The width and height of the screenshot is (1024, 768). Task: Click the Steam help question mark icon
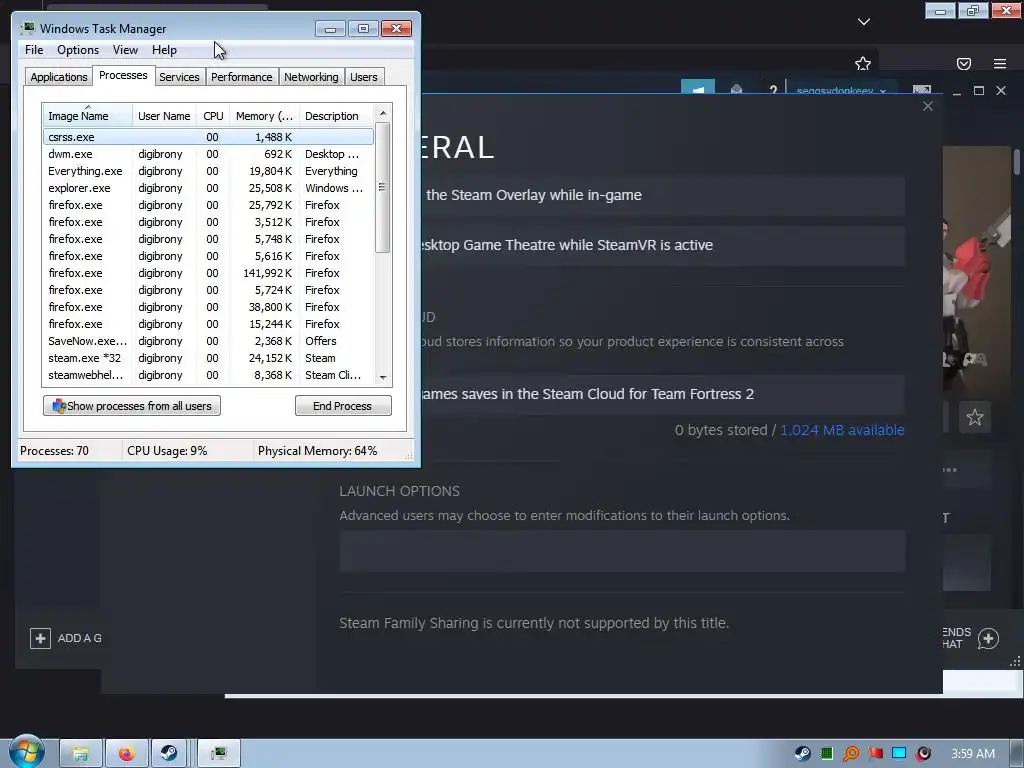pyautogui.click(x=773, y=90)
